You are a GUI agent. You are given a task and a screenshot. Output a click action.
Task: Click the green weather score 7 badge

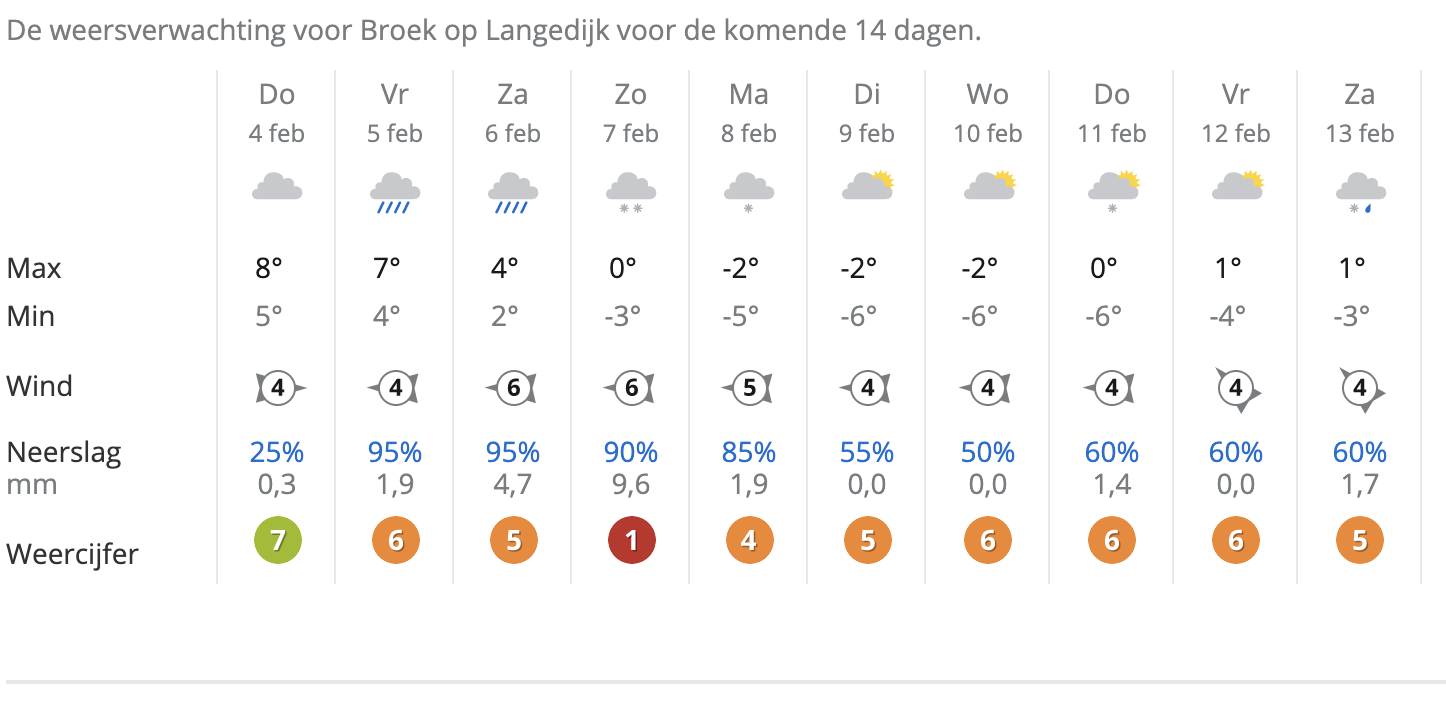(278, 541)
